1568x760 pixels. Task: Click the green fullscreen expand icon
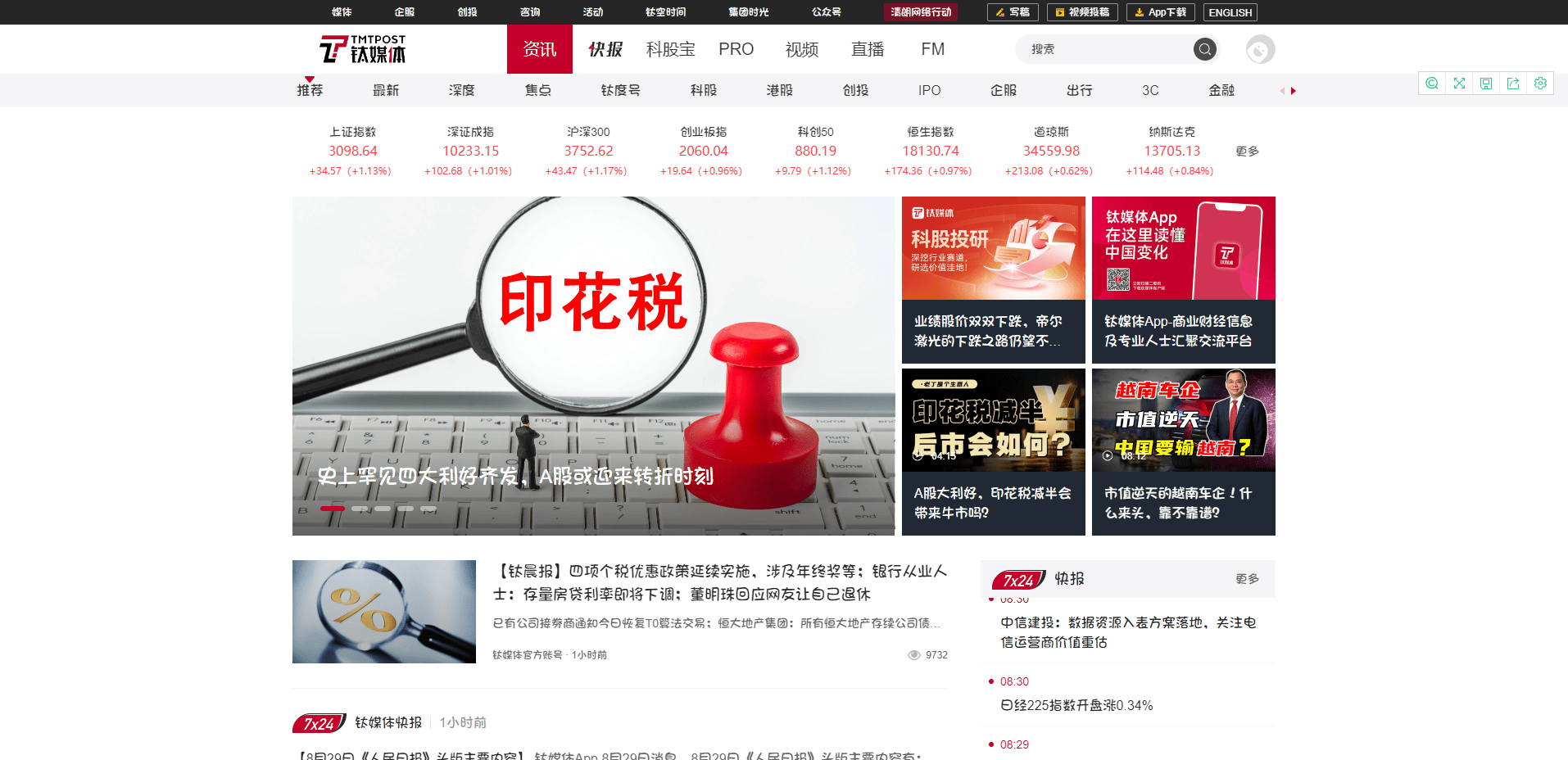(1459, 84)
